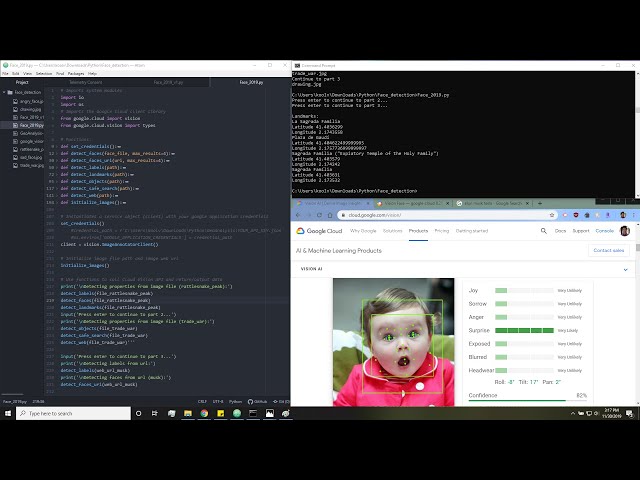Viewport: 640px width, 480px height.
Task: Open the google_vision file in tree
Action: pos(28,141)
